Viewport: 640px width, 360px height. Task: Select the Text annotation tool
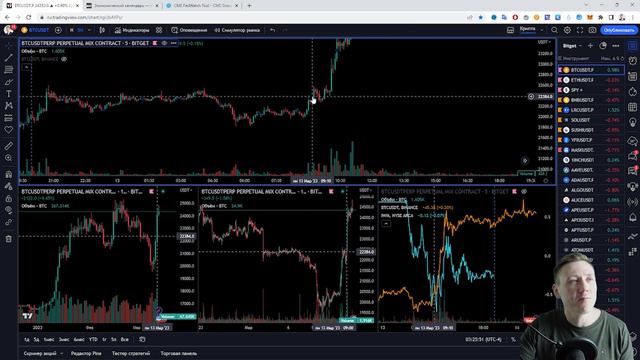[x=9, y=94]
